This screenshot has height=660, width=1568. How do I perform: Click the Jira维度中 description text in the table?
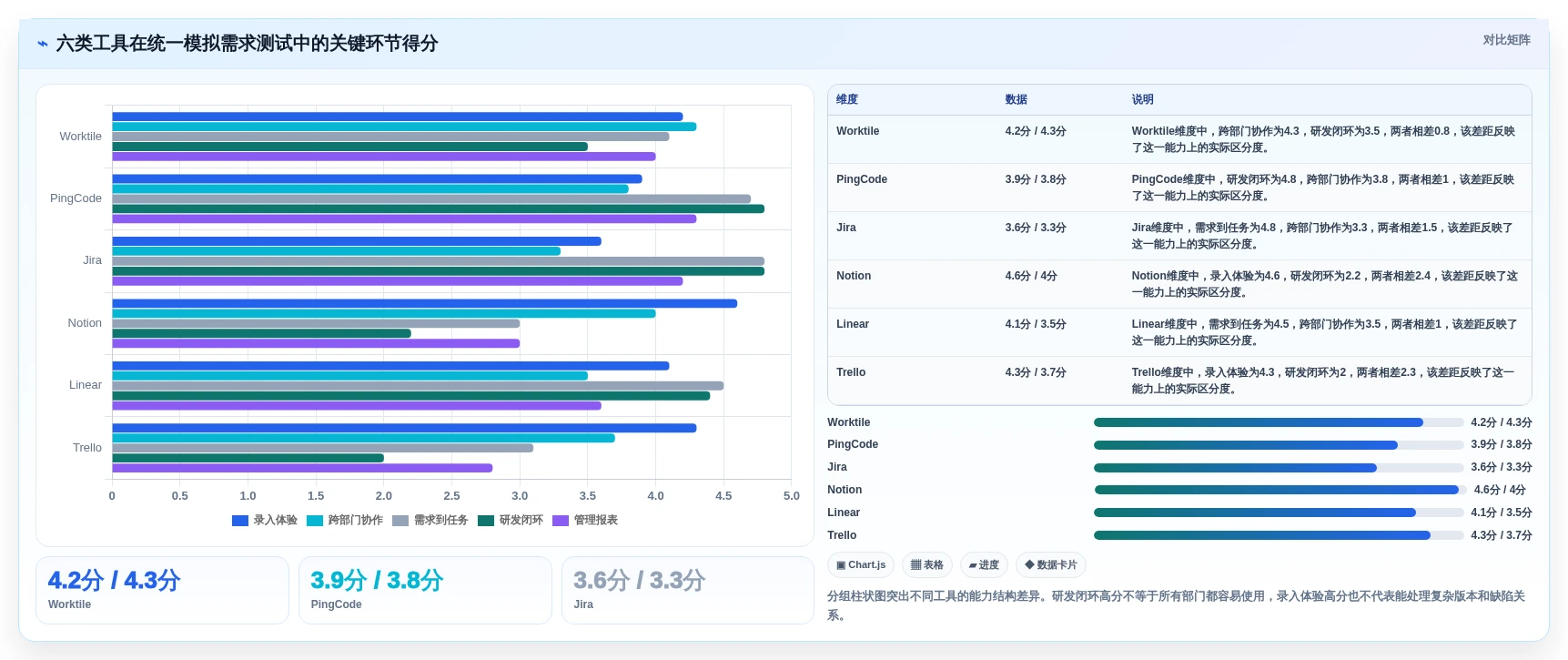pos(1322,236)
